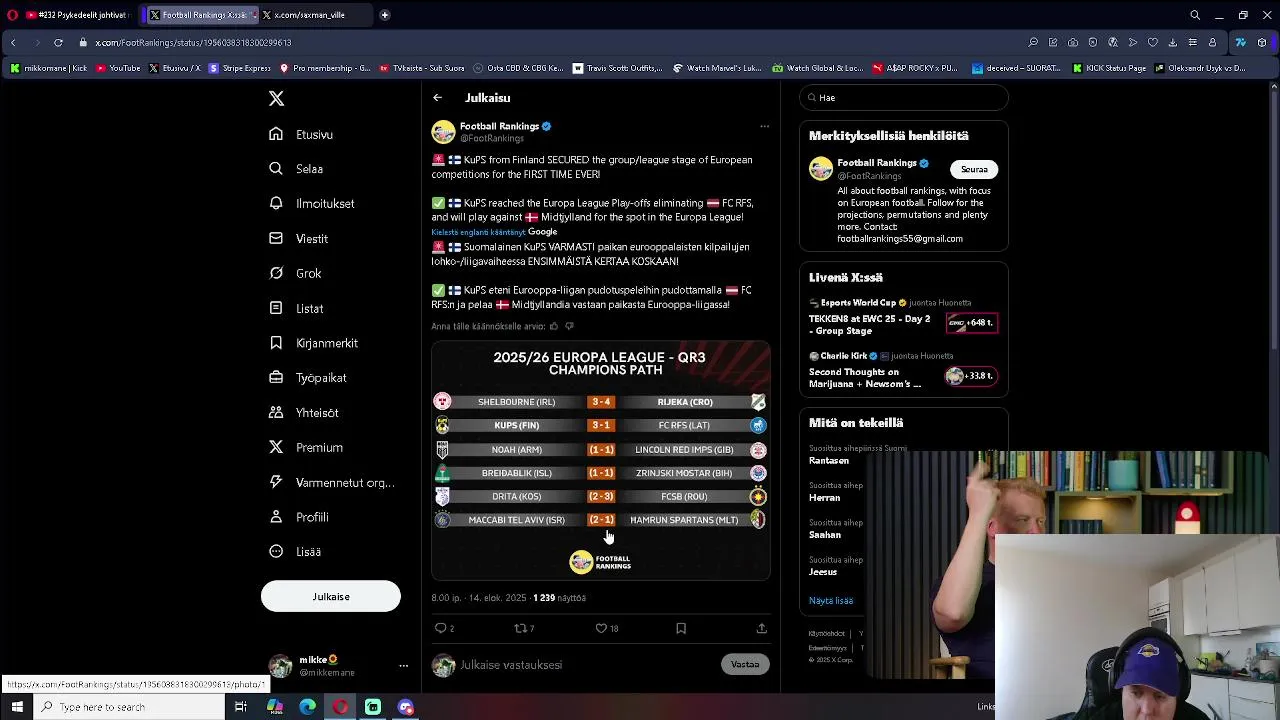Click the Windows taskbar search box
Screen dimensions: 1280x720
129,707
